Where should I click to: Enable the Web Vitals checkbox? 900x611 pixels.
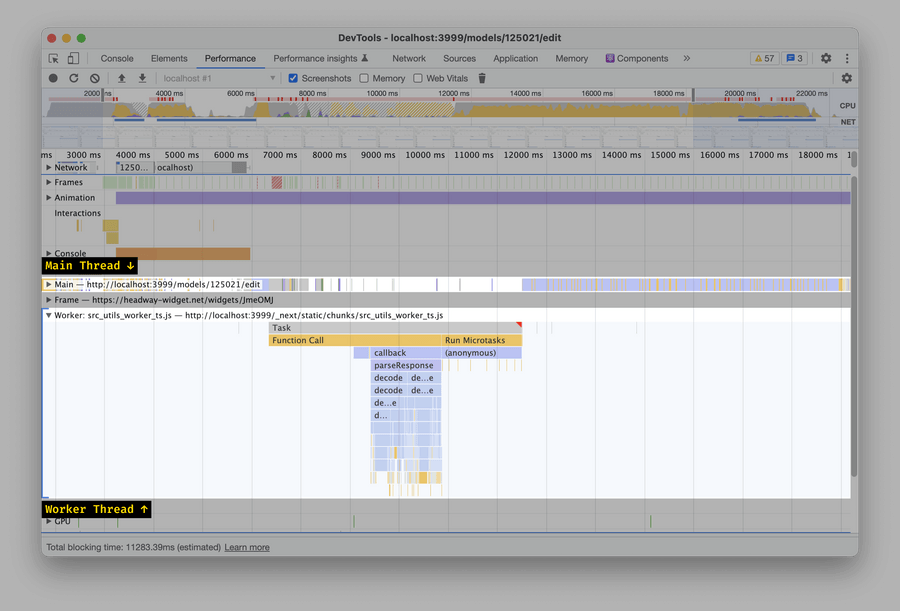tap(418, 78)
